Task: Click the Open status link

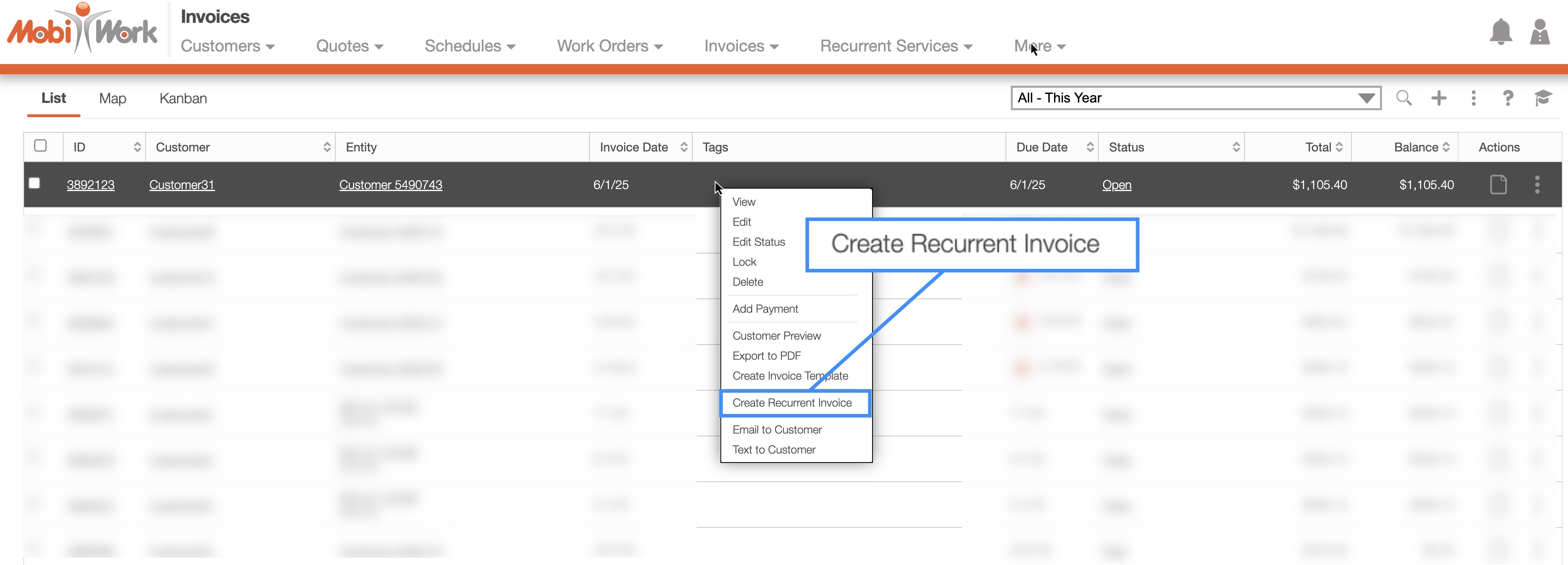Action: tap(1116, 185)
